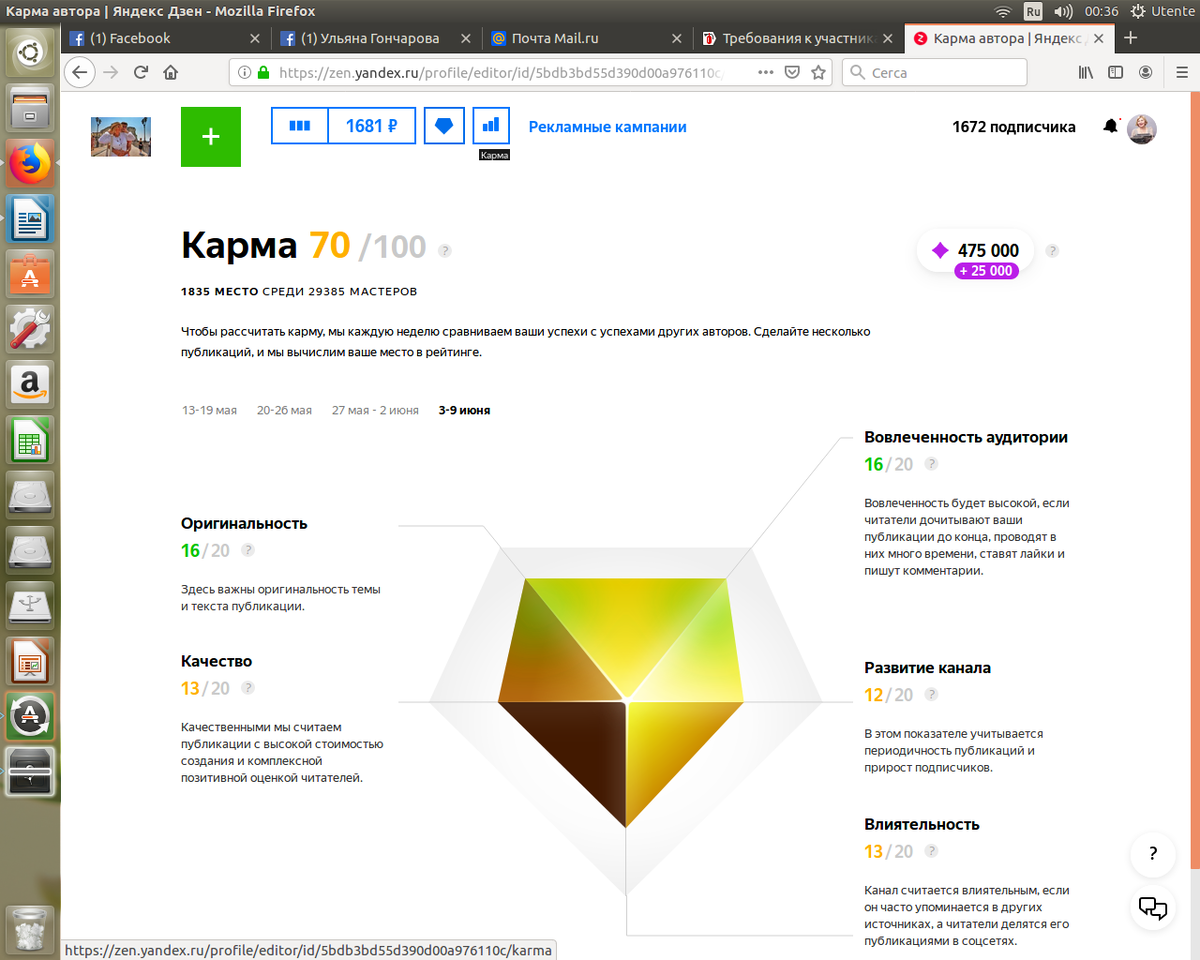This screenshot has width=1200, height=960.
Task: Open Ubuntu Software Center in launcher
Action: coord(30,273)
